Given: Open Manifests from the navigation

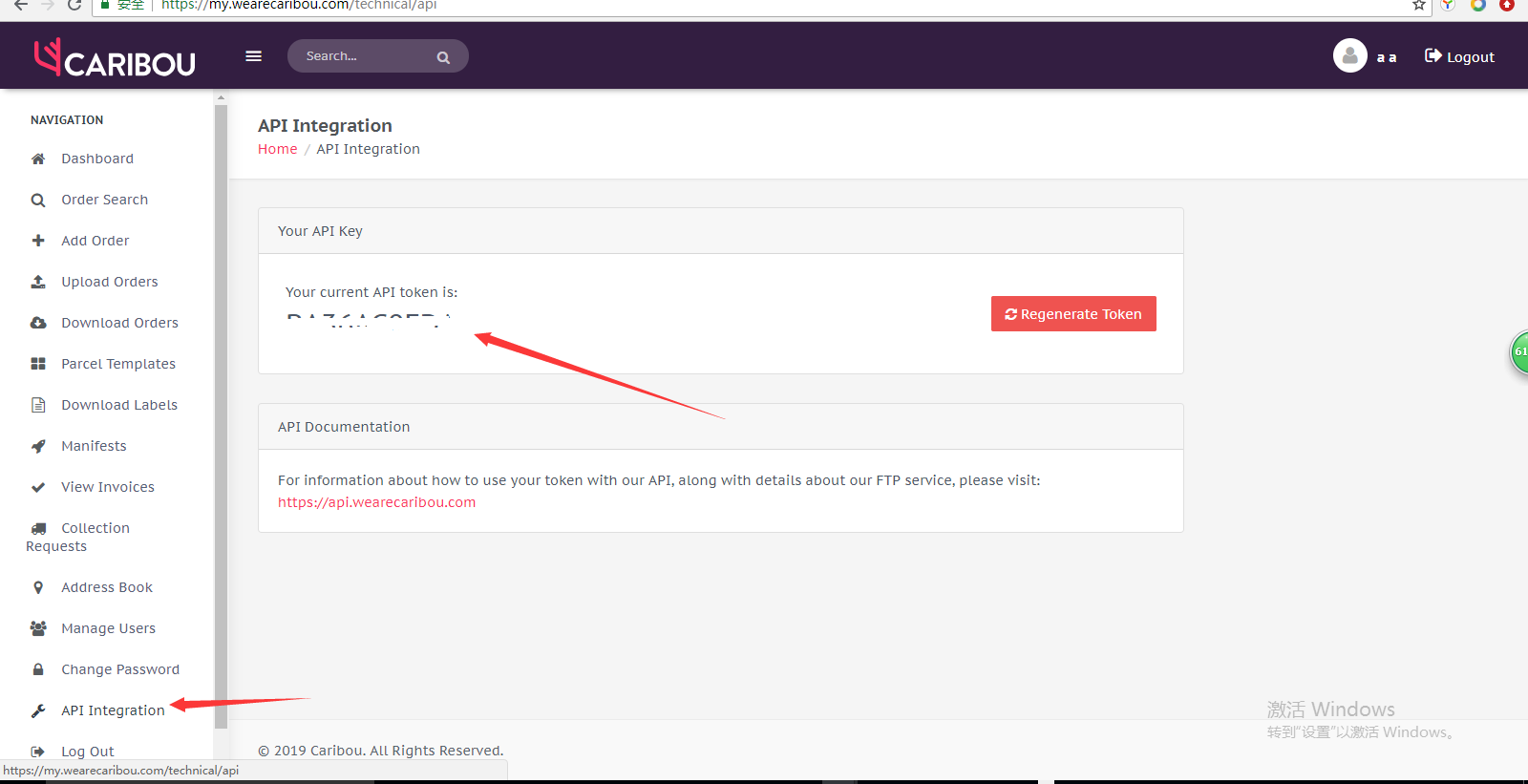Looking at the screenshot, I should 94,446.
